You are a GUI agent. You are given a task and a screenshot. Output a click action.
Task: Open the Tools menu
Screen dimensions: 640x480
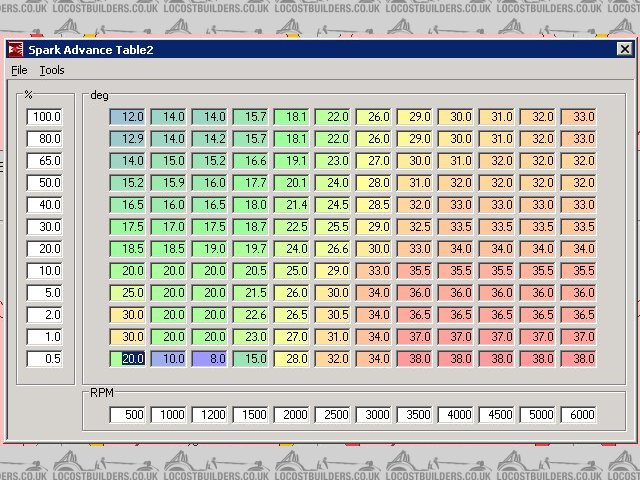pos(52,71)
